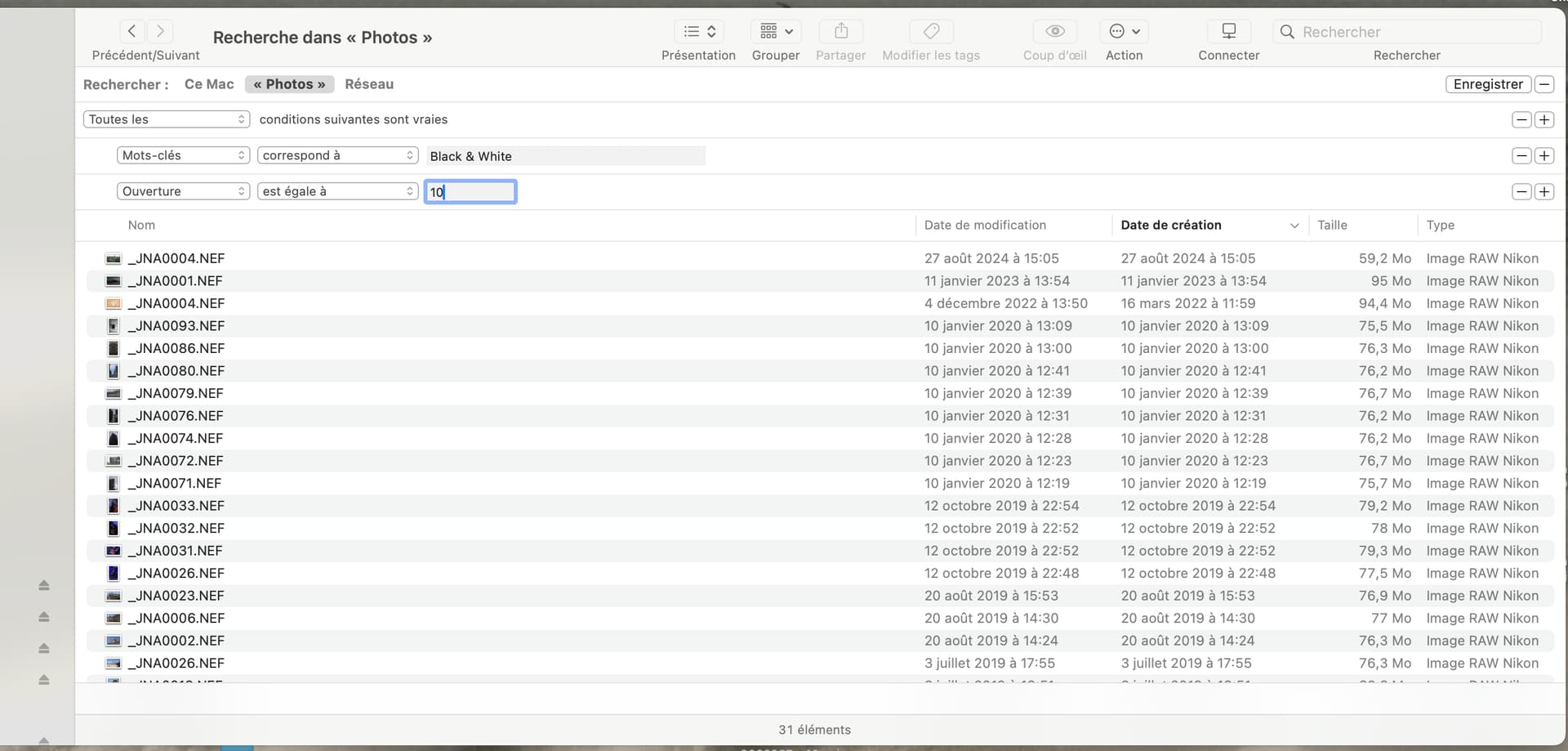Viewport: 1568px width, 751px height.
Task: Sort by the Date de création column
Action: 1170,226
